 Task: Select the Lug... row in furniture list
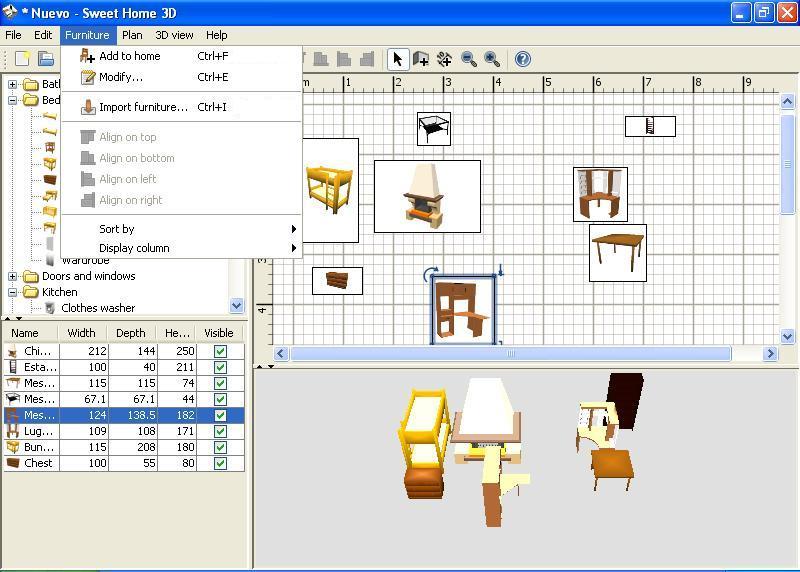point(124,431)
